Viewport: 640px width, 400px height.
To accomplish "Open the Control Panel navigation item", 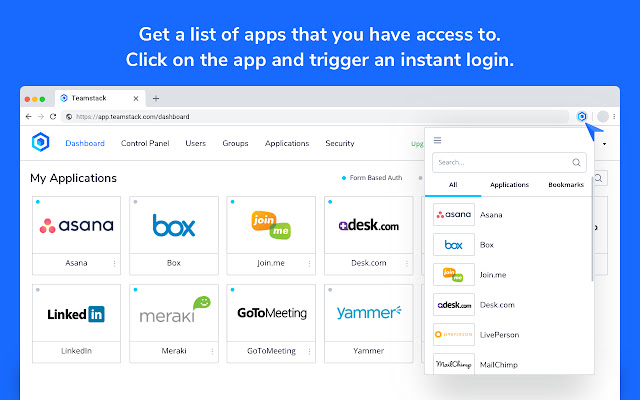I will [x=145, y=143].
